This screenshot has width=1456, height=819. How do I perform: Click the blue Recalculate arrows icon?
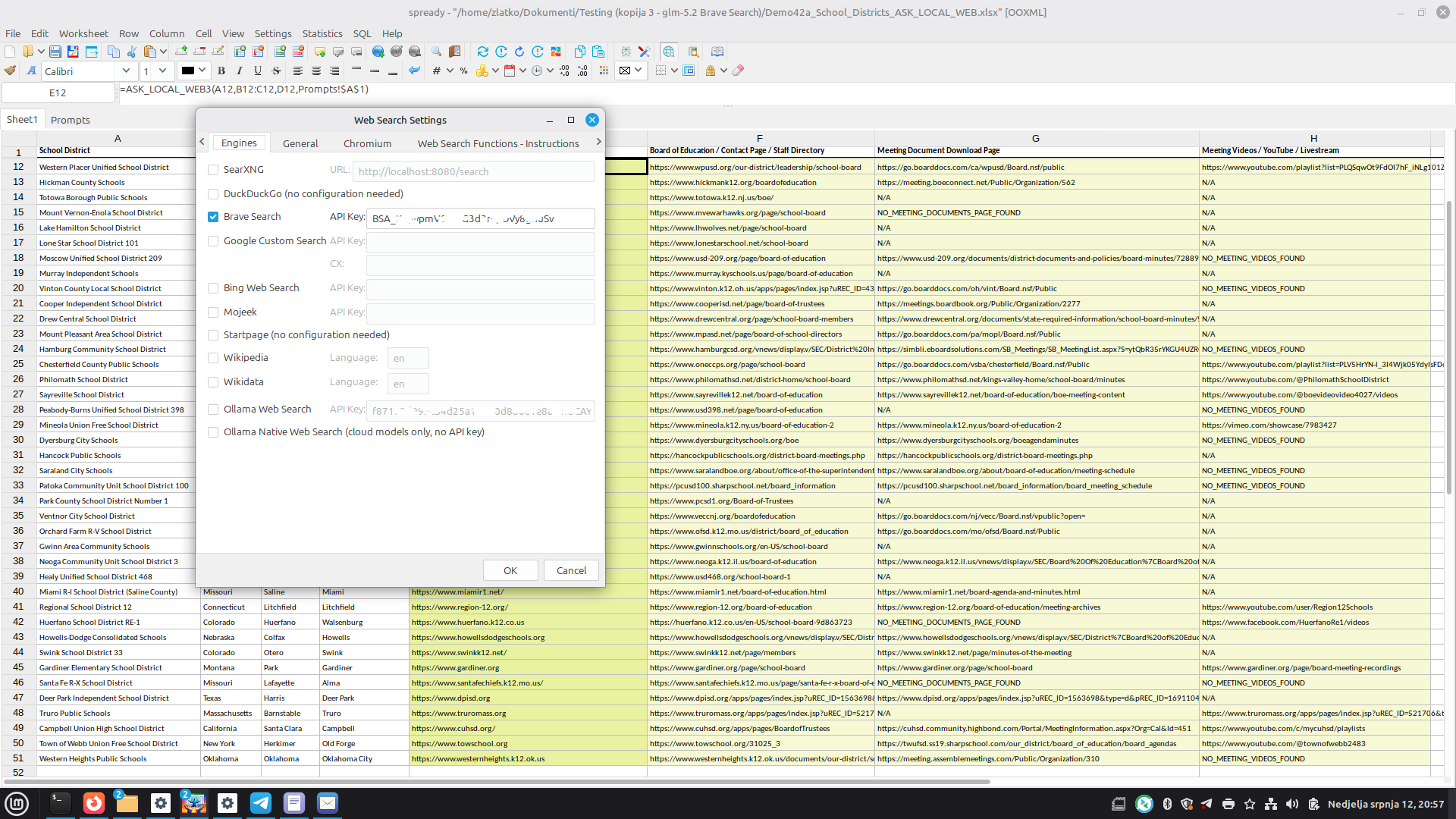(483, 52)
